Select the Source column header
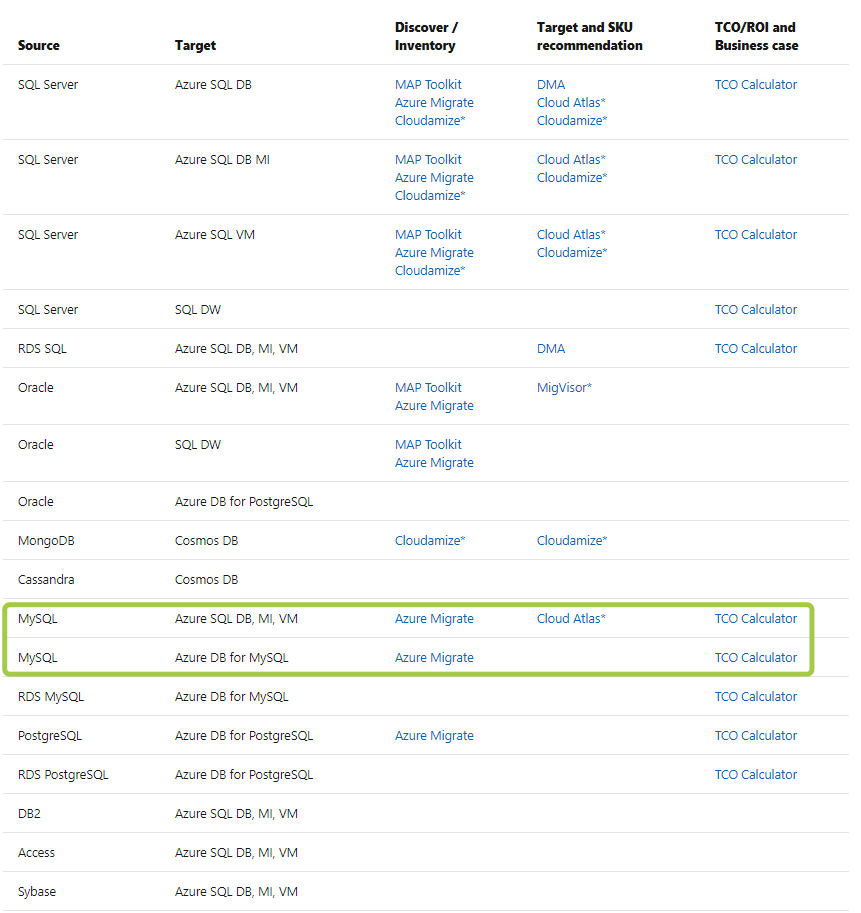Screen dimensions: 861x913 [38, 45]
